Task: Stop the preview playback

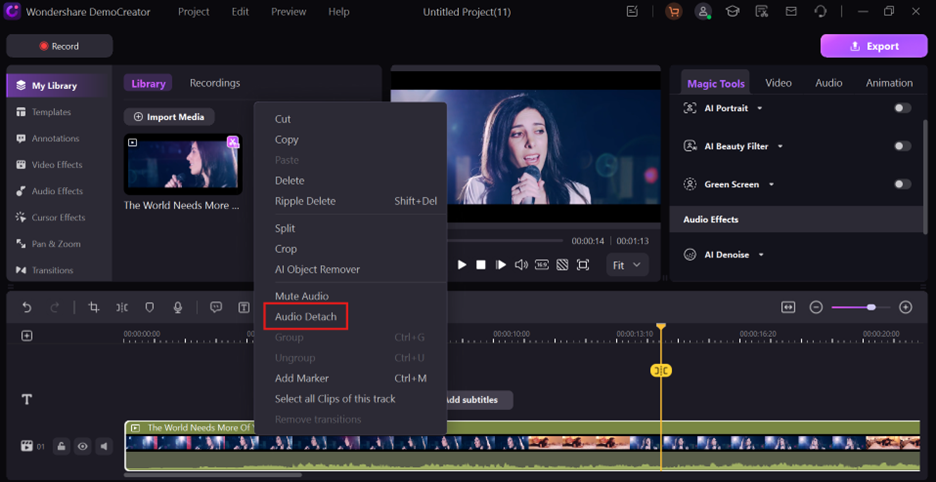Action: pyautogui.click(x=481, y=265)
